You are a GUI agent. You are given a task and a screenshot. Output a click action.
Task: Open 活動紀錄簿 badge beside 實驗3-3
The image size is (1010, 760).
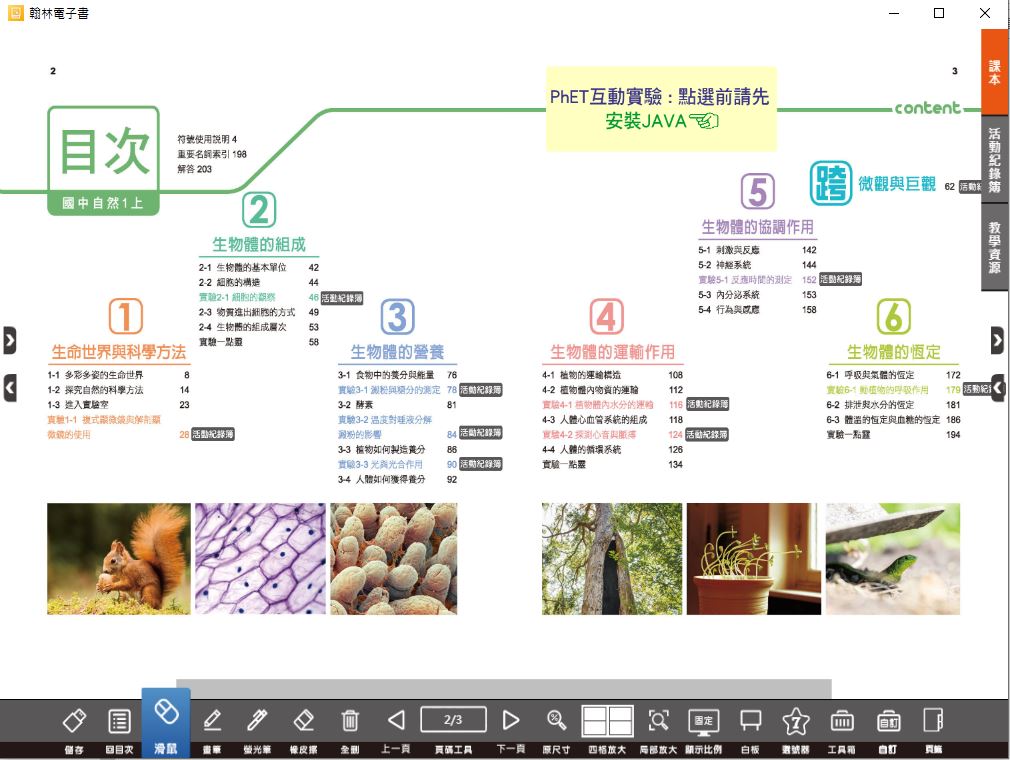(481, 464)
